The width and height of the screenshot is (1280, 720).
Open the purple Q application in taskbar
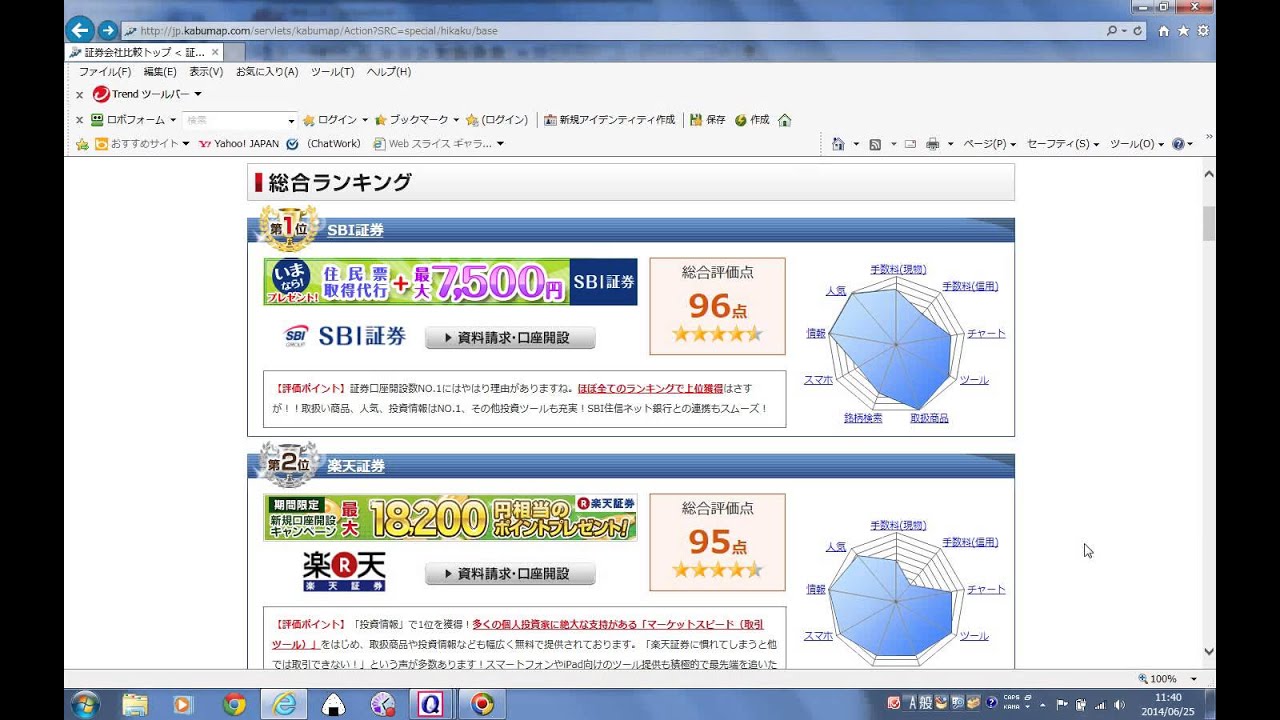pos(431,705)
